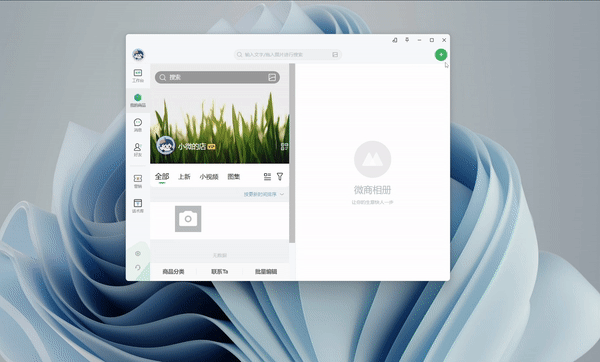Click the 批量编辑 button

266,271
